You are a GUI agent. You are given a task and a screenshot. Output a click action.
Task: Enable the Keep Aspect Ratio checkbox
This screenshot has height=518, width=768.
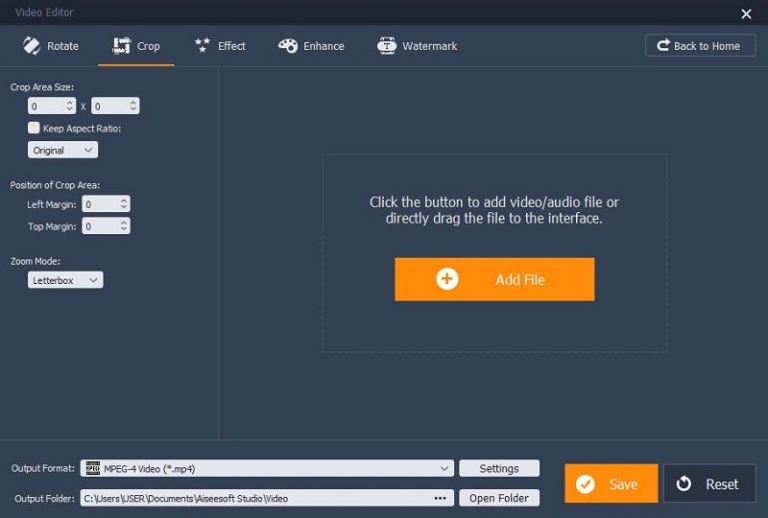[34, 128]
